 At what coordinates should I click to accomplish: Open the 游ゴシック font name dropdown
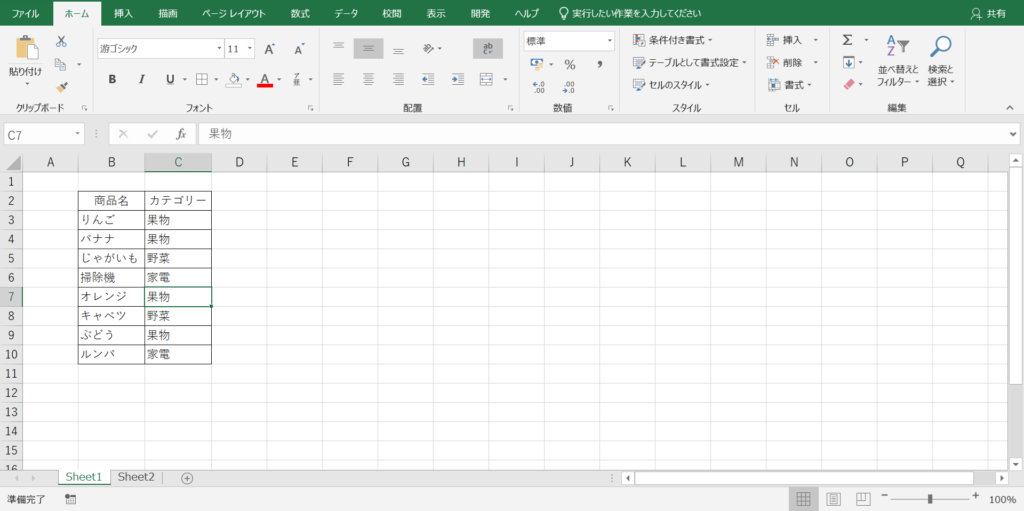(x=219, y=49)
